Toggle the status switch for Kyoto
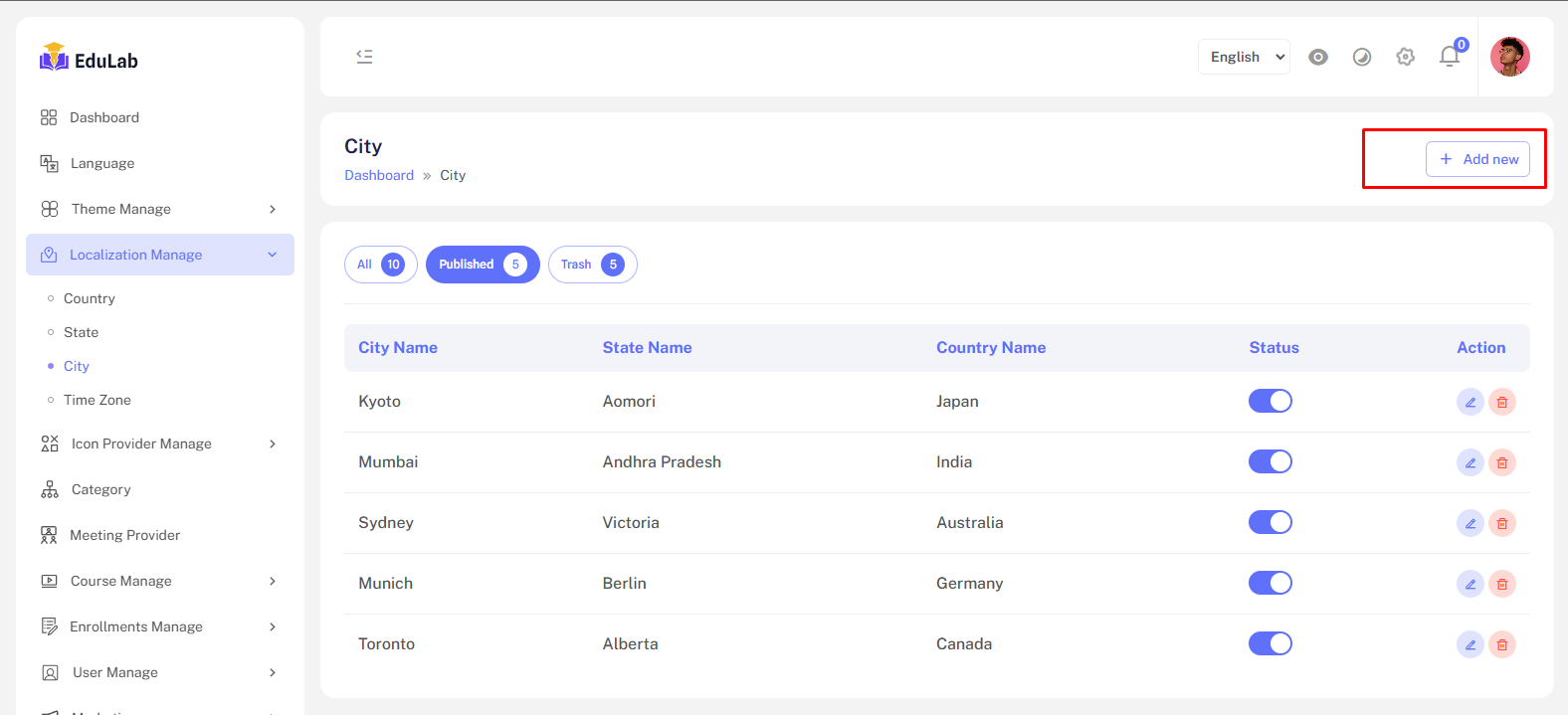This screenshot has width=1568, height=715. 1270,401
